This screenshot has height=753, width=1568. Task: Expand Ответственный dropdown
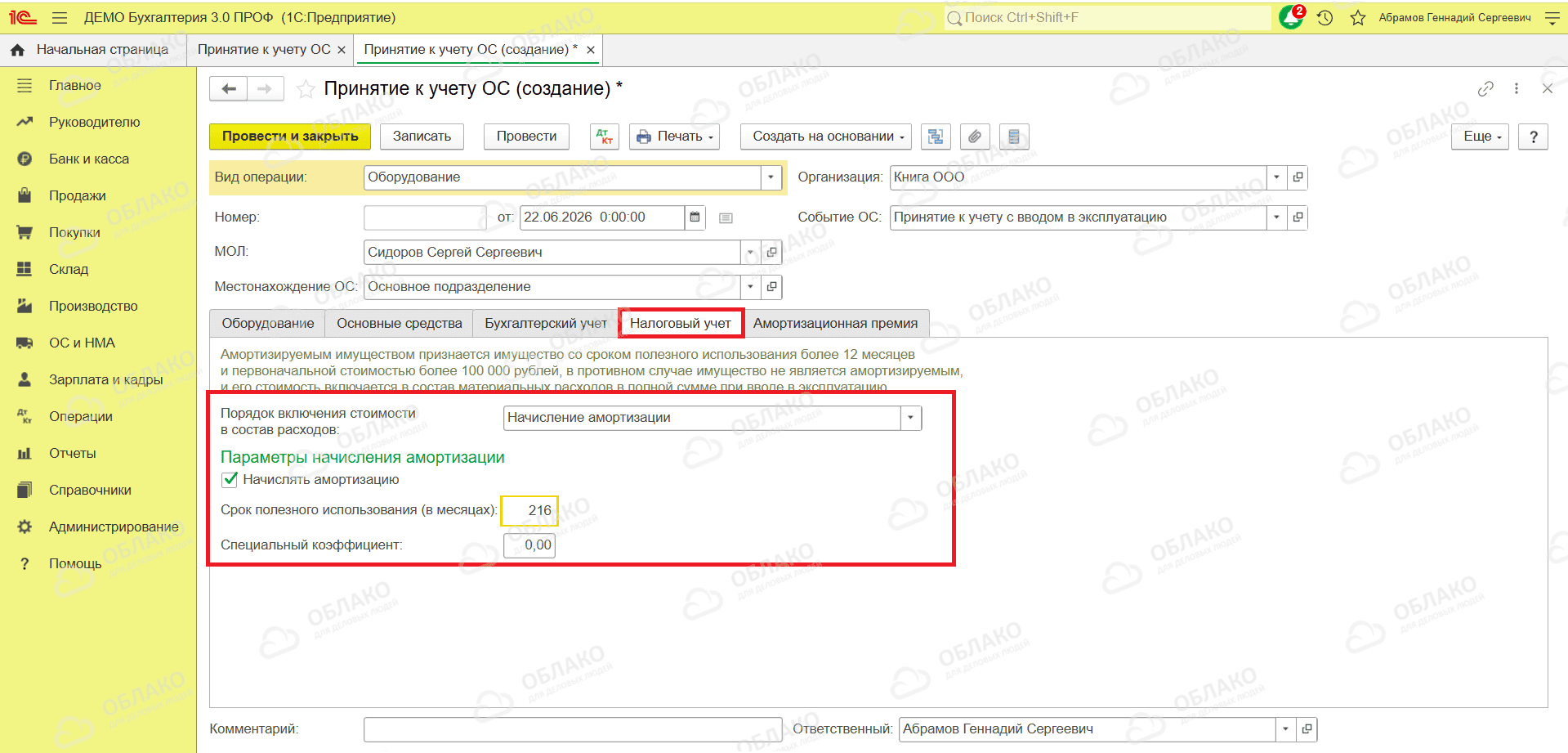pos(1285,729)
